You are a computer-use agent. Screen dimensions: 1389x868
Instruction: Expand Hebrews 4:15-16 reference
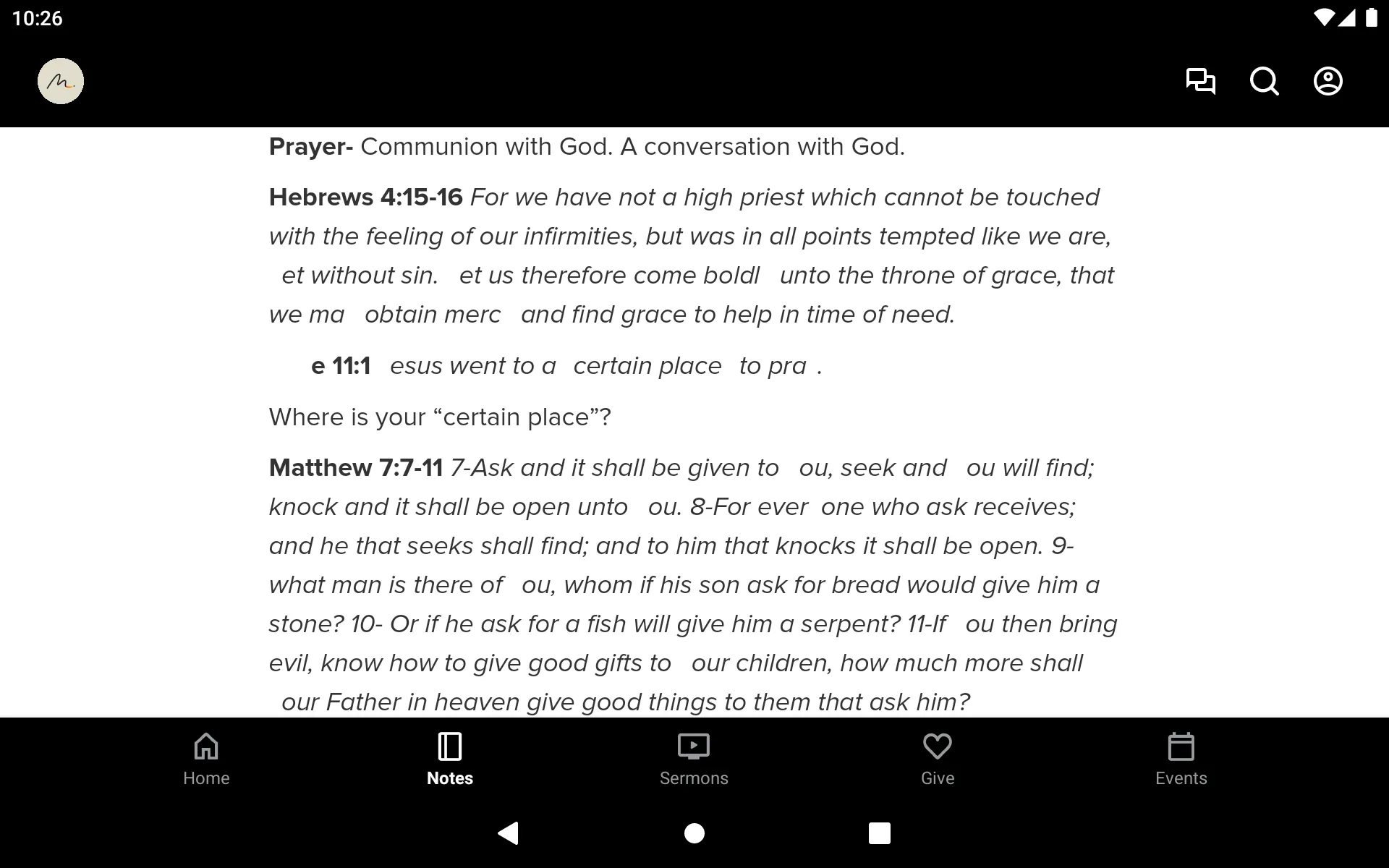(x=366, y=196)
